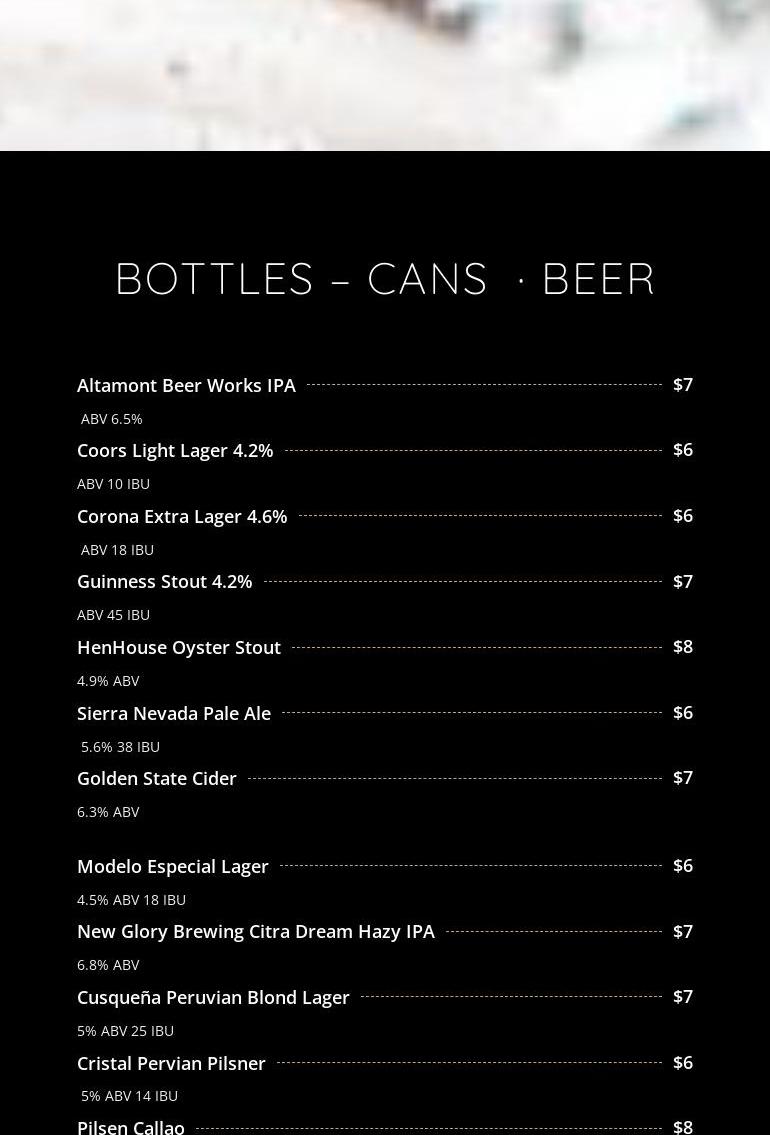
Task: Click the ABV 6.5% description text
Action: (x=111, y=419)
